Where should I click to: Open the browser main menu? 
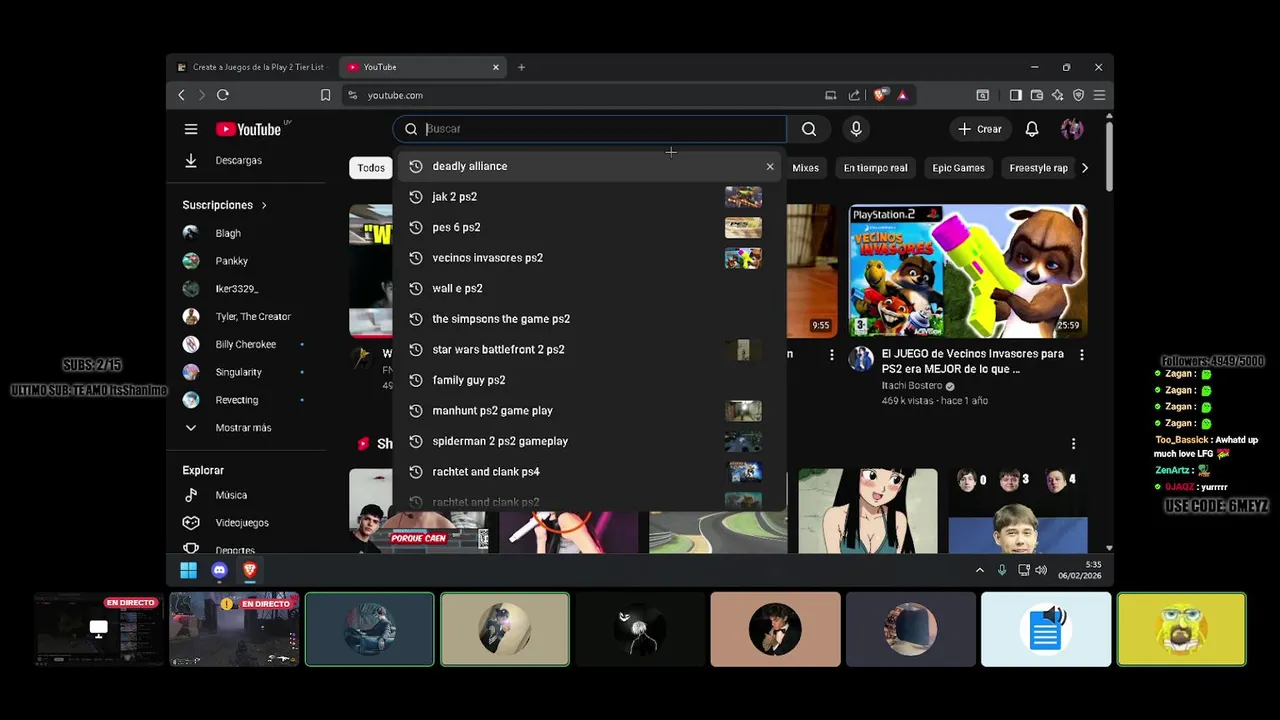tap(1099, 95)
